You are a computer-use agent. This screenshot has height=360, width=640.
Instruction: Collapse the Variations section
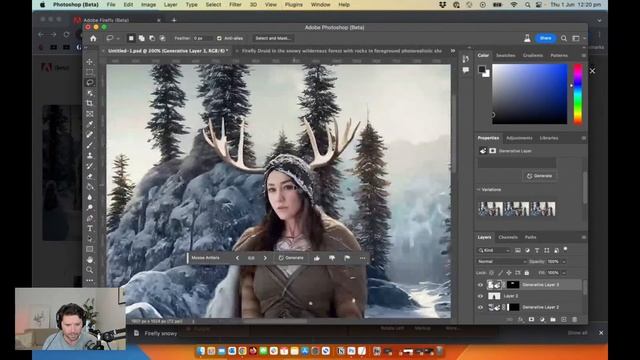(479, 190)
